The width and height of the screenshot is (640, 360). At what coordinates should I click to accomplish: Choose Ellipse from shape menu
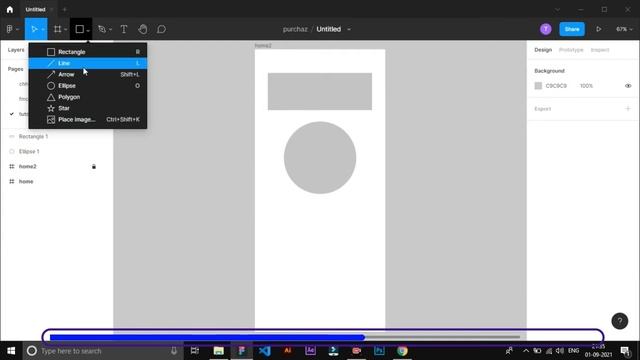tap(88, 86)
